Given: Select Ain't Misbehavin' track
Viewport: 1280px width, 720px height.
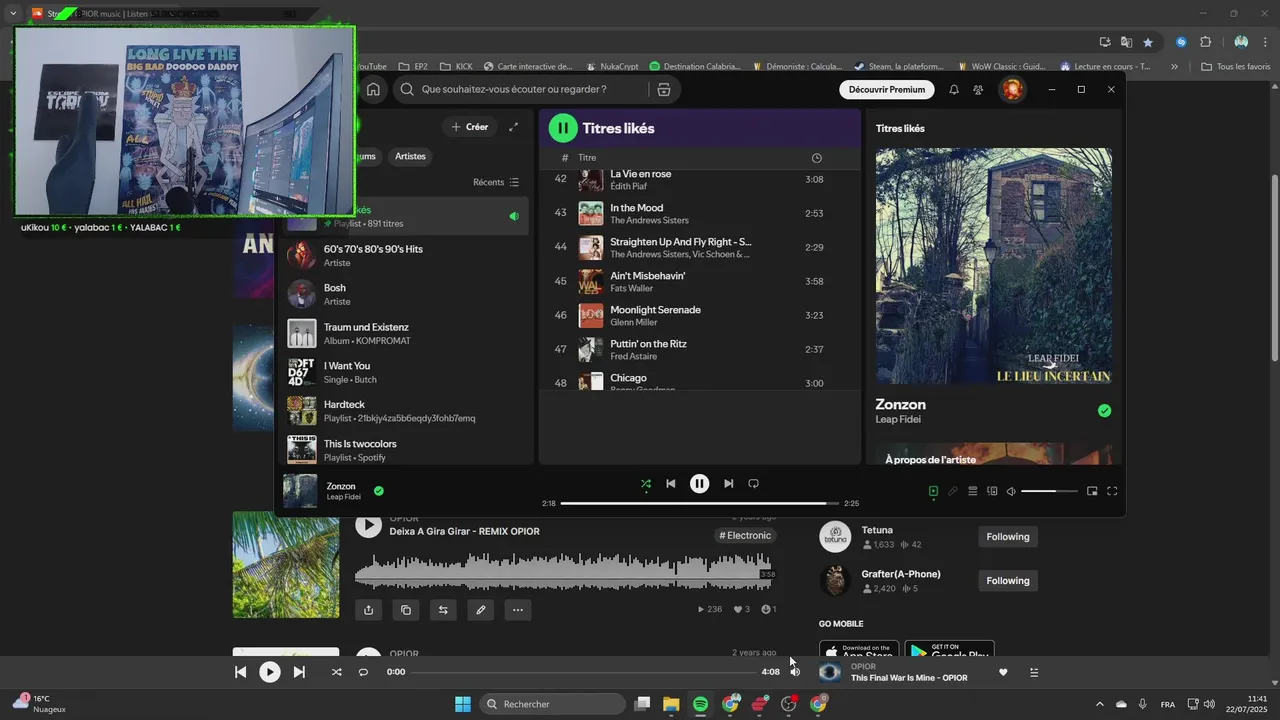Looking at the screenshot, I should click(698, 281).
